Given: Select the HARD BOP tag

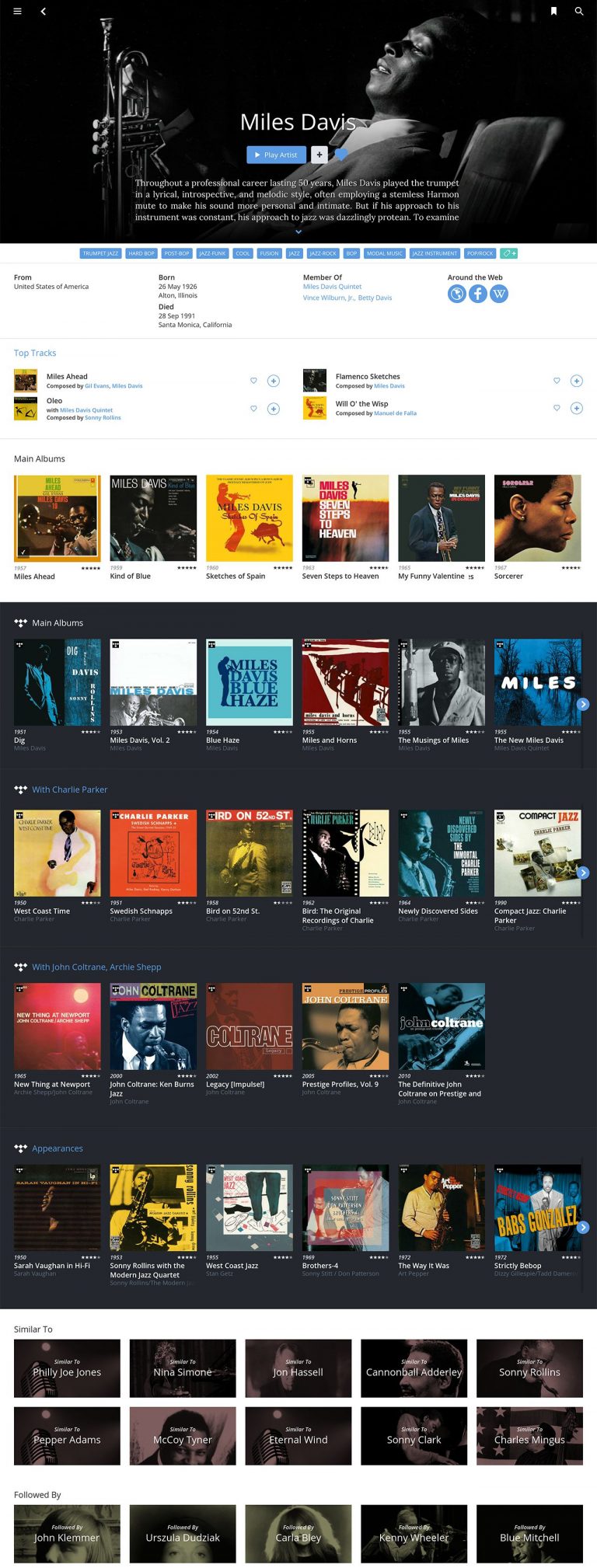Looking at the screenshot, I should point(141,253).
